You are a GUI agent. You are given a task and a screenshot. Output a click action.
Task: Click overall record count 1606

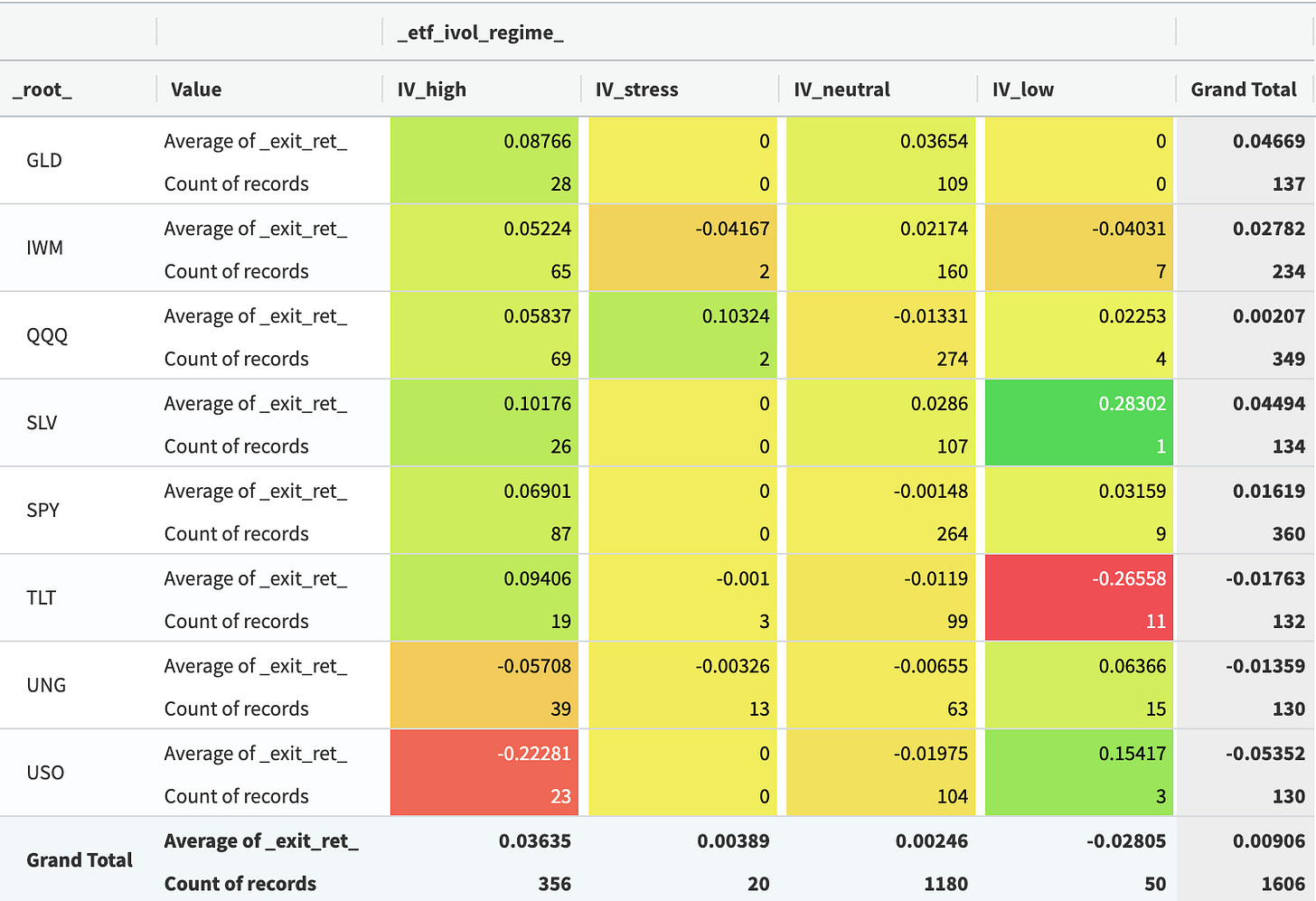tap(1283, 884)
